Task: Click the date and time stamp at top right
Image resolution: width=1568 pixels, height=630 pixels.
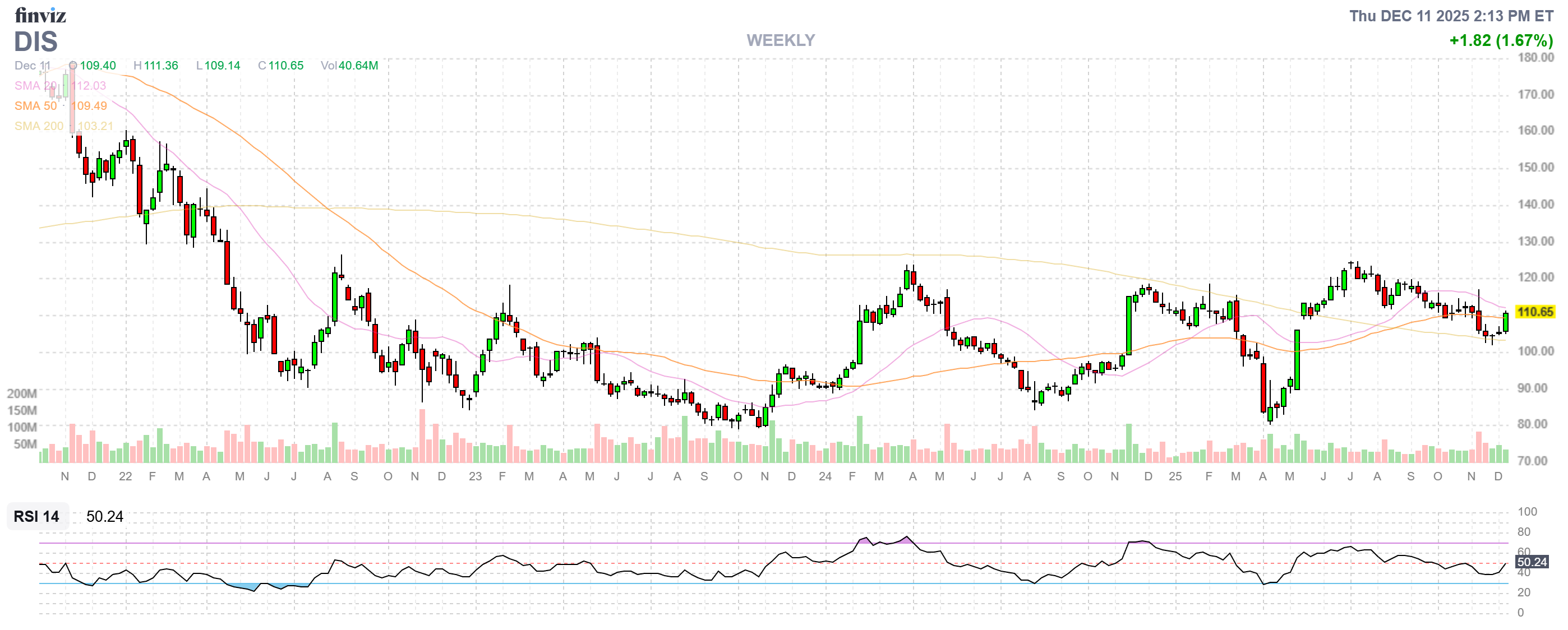Action: pyautogui.click(x=1451, y=16)
